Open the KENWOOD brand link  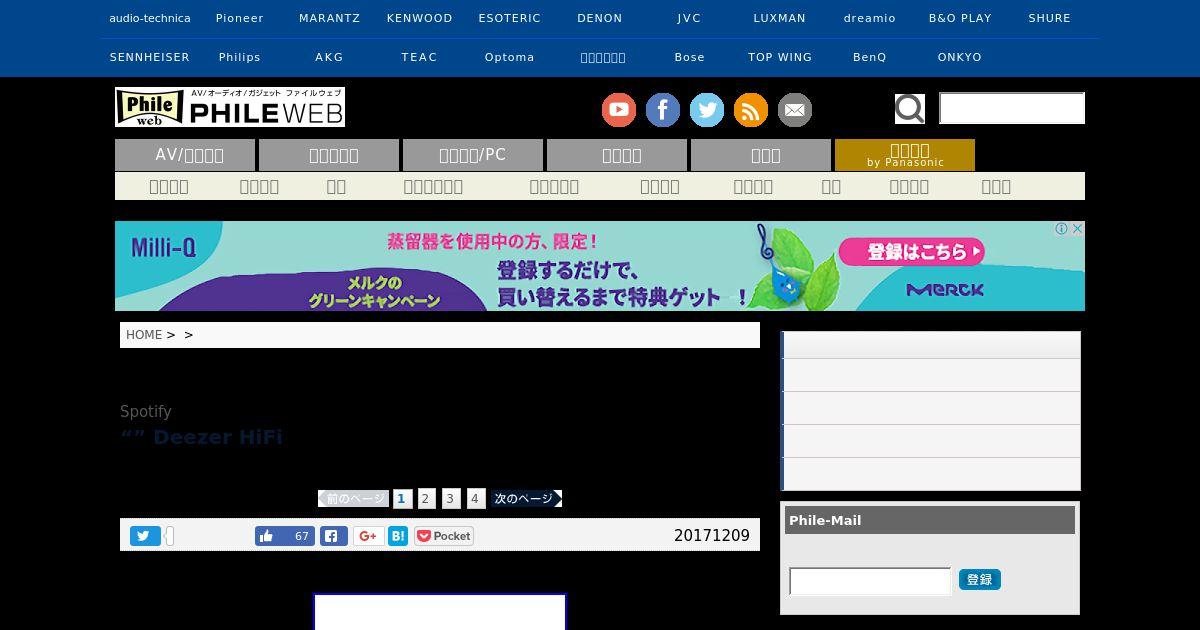tap(420, 18)
